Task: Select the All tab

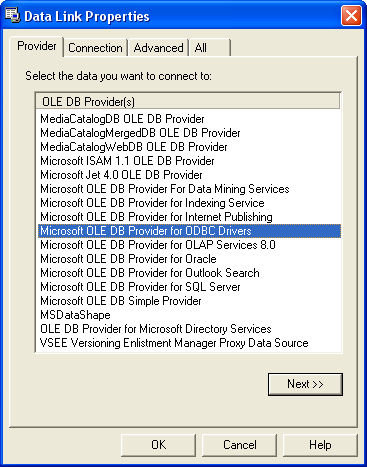Action: [210, 48]
